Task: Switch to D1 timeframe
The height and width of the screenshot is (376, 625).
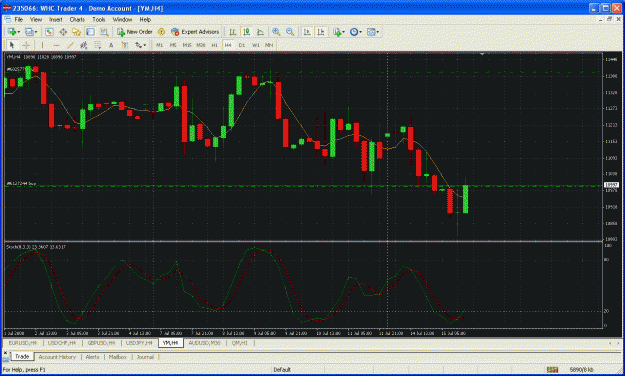Action: (242, 45)
